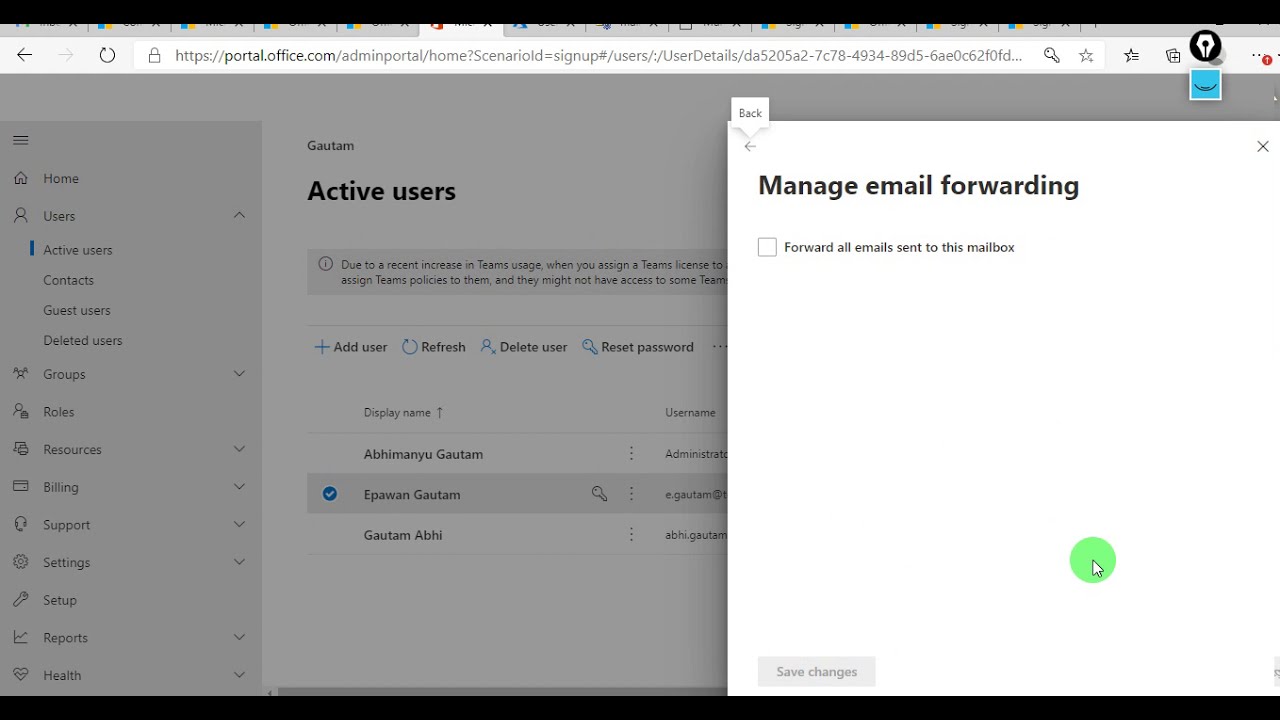
Task: Add this page to favorites via the star icon
Action: point(1086,56)
